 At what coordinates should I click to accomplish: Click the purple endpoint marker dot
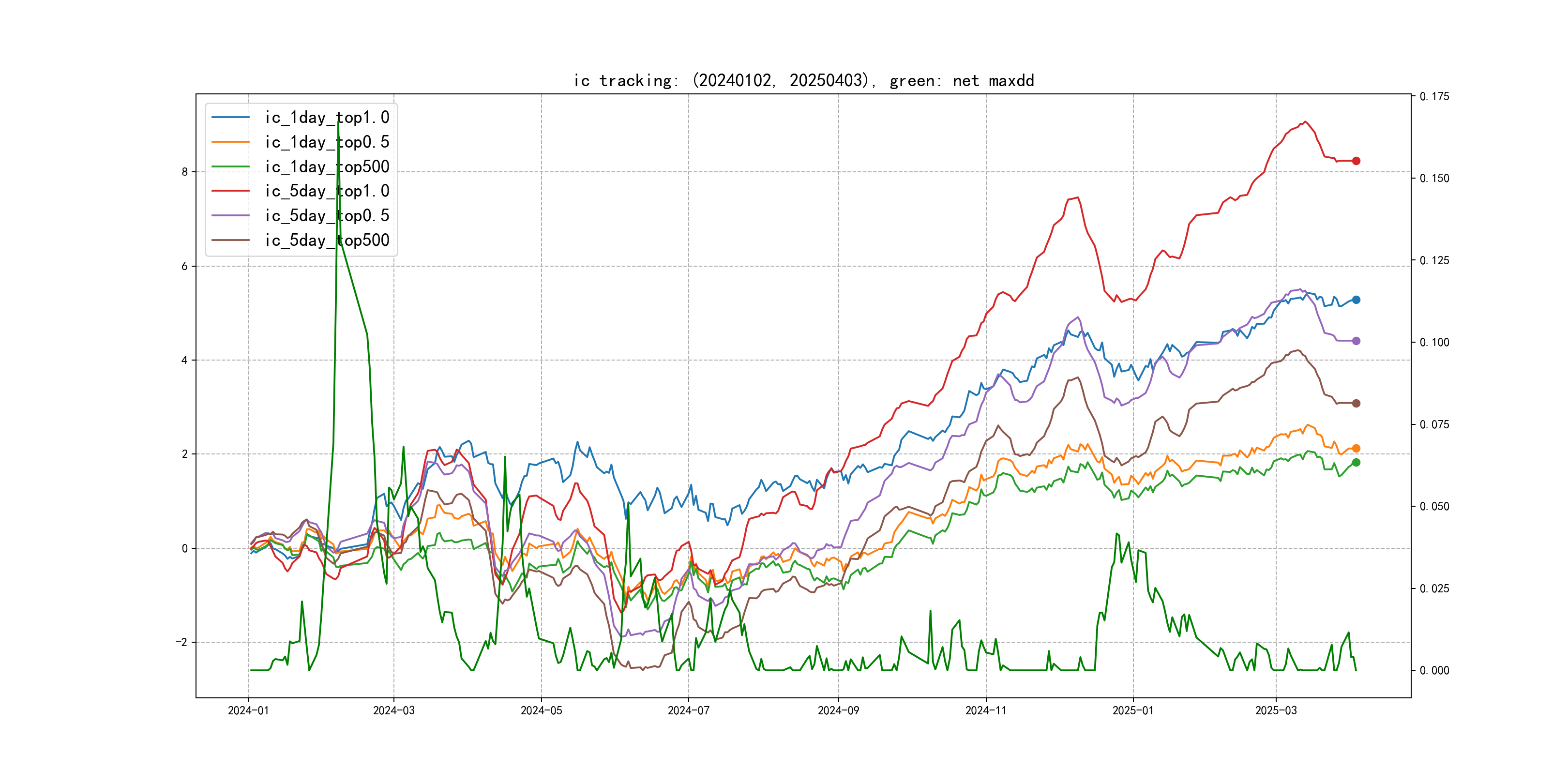1356,341
